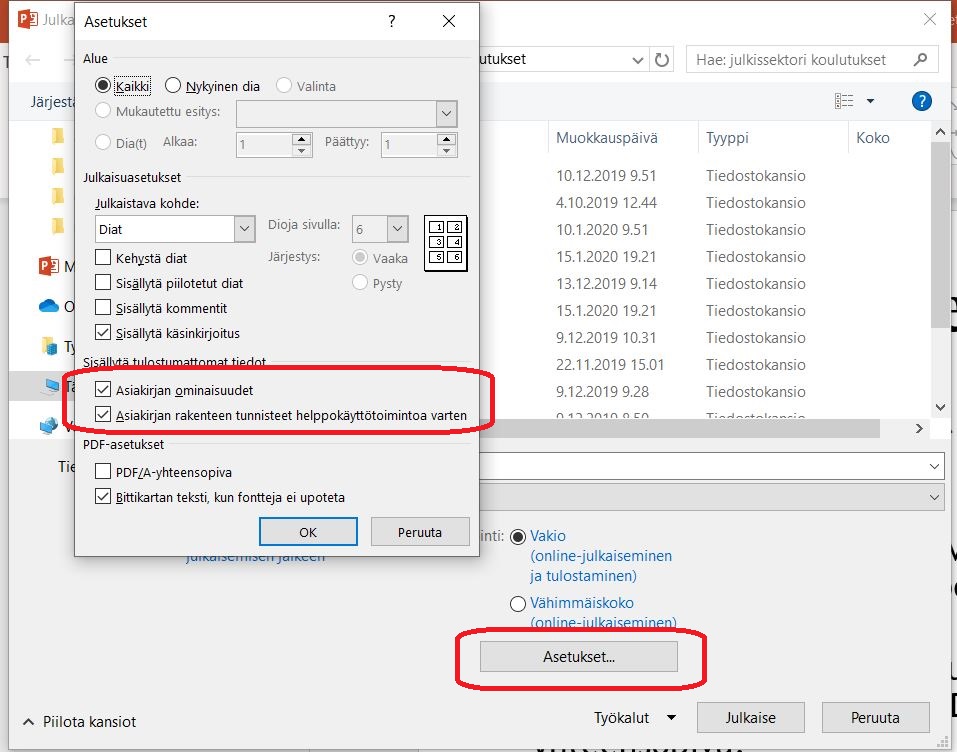The width and height of the screenshot is (957, 752).
Task: Select the row dated 4.10.2019 12.44
Action: pyautogui.click(x=705, y=203)
